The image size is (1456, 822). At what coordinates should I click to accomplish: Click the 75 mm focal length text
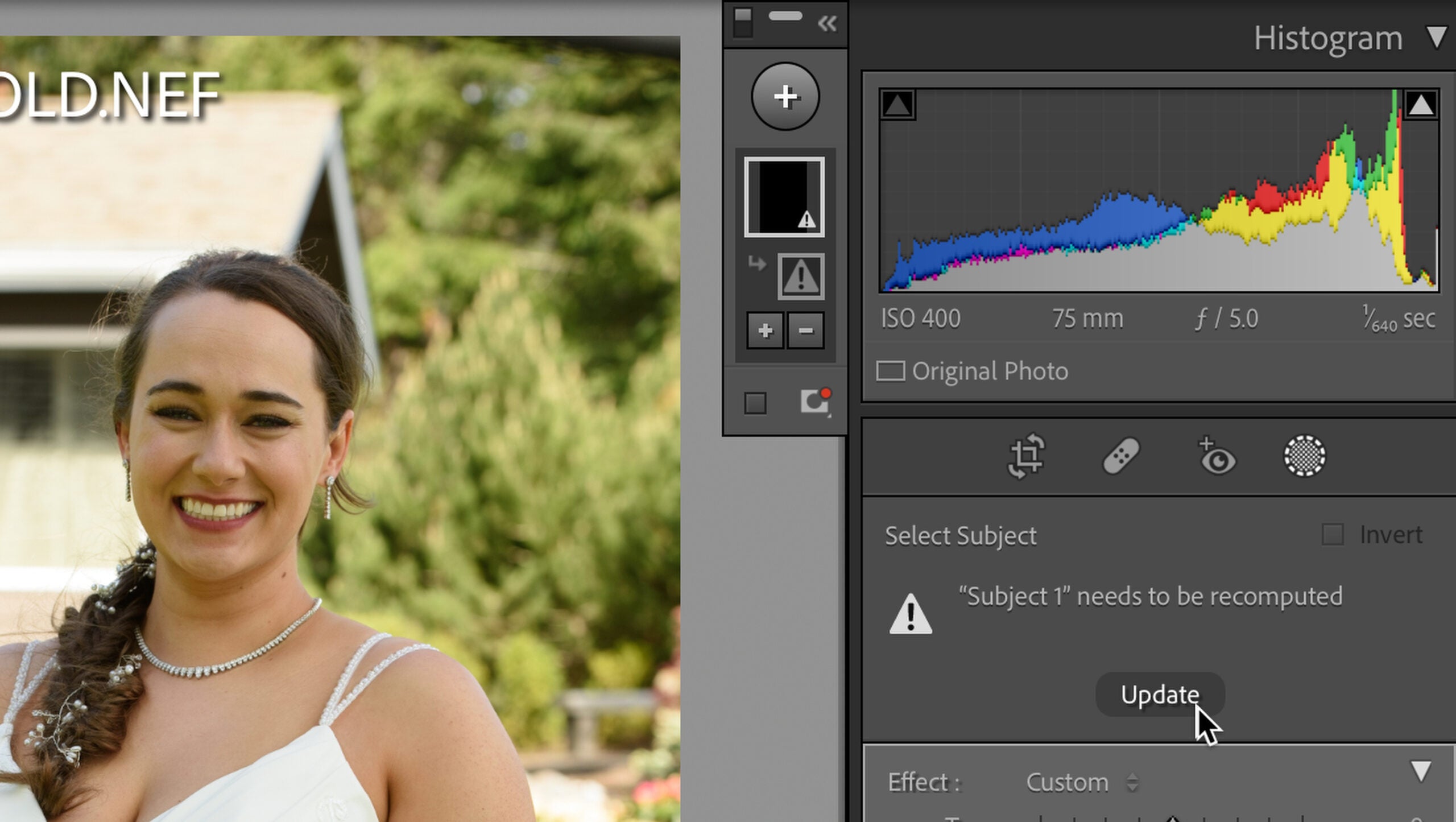[x=1087, y=319]
